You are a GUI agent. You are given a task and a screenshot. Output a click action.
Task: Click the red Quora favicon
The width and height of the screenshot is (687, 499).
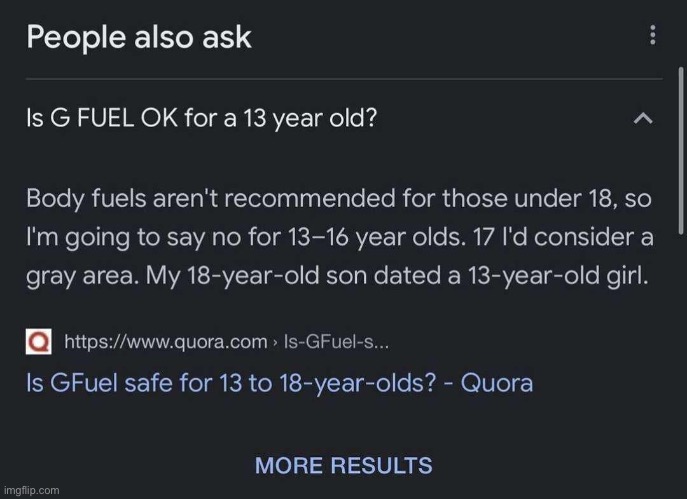coord(39,342)
